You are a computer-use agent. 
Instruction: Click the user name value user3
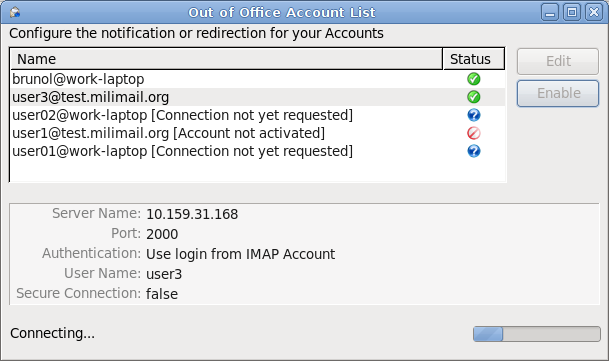click(x=164, y=274)
